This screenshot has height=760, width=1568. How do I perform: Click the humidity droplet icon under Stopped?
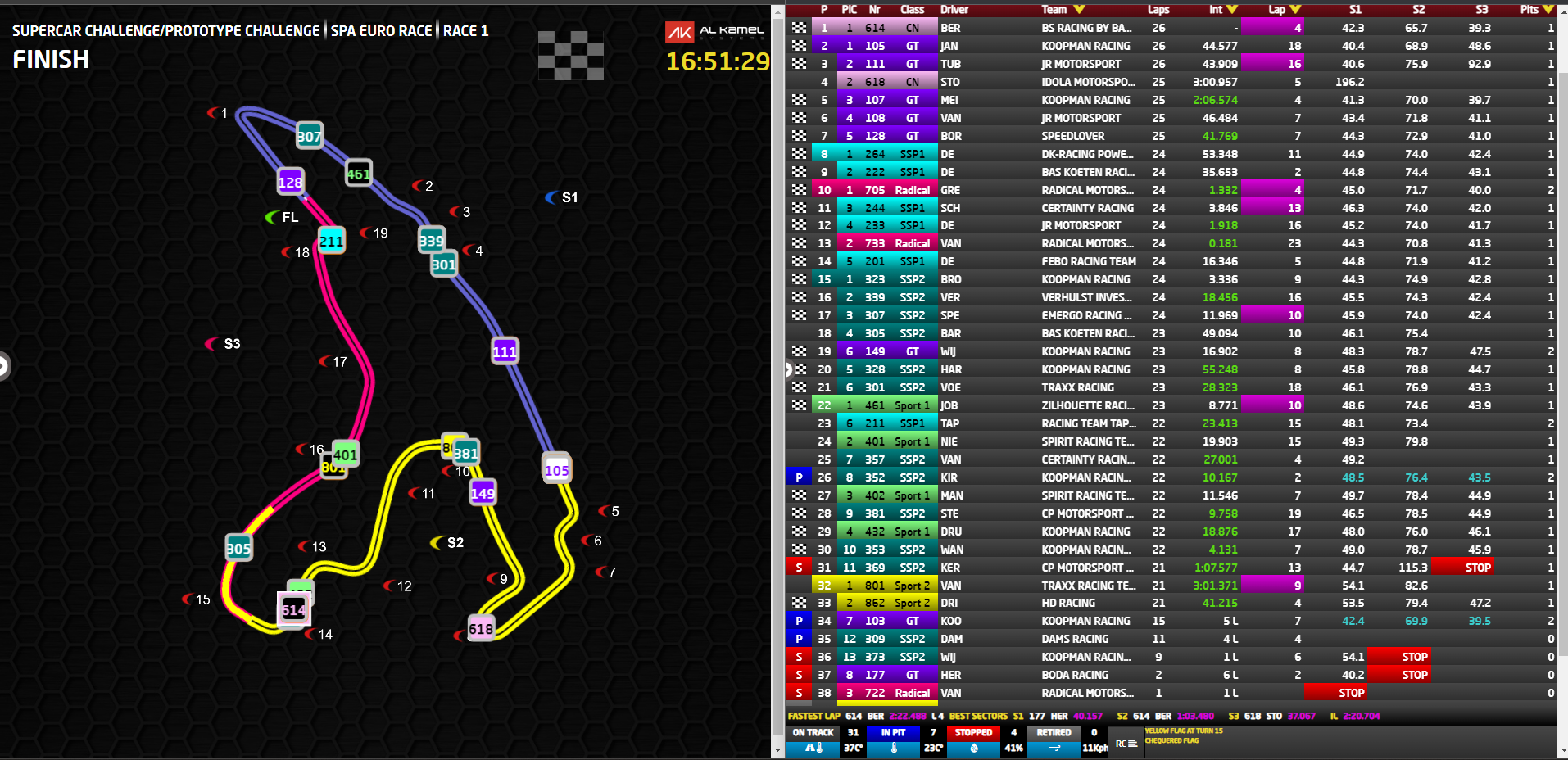tap(973, 748)
